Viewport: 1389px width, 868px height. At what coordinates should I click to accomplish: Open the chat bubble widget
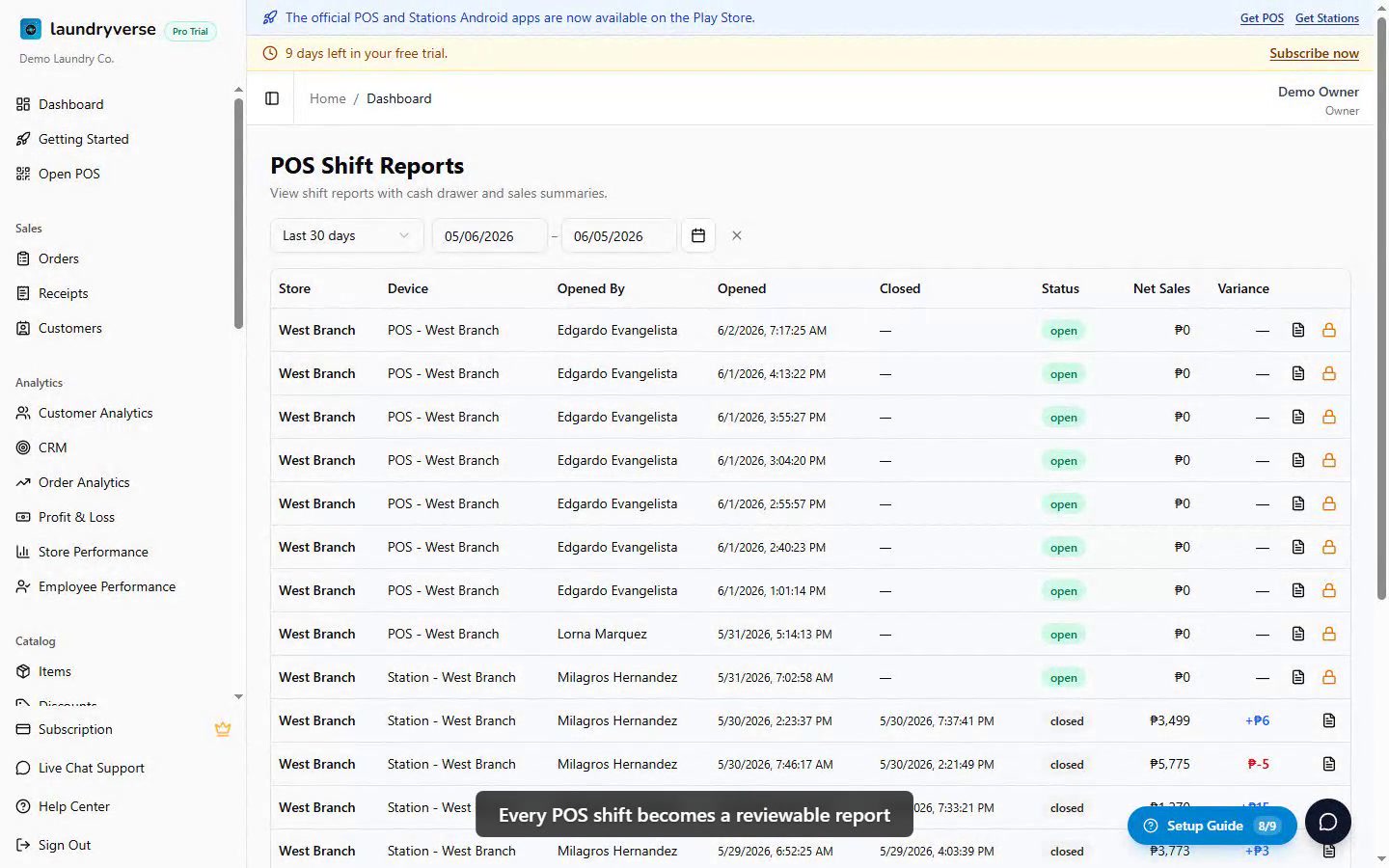click(1328, 822)
